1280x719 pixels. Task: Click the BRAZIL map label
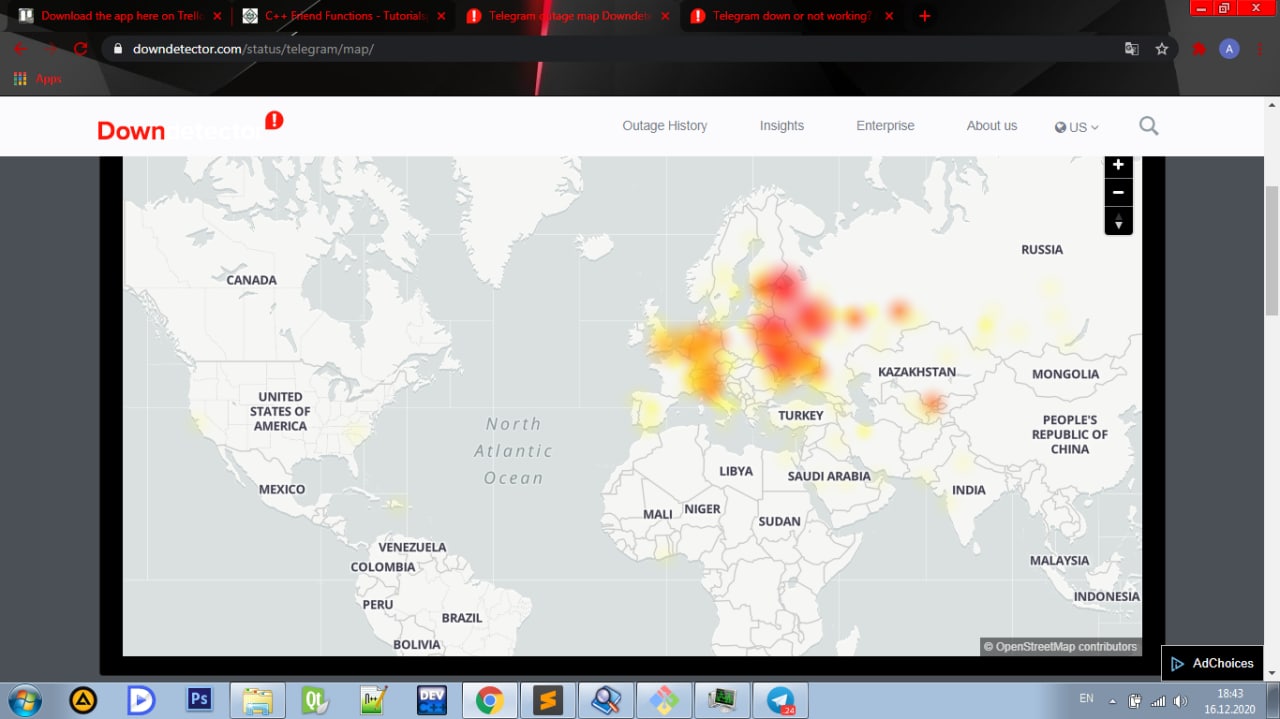click(x=462, y=618)
